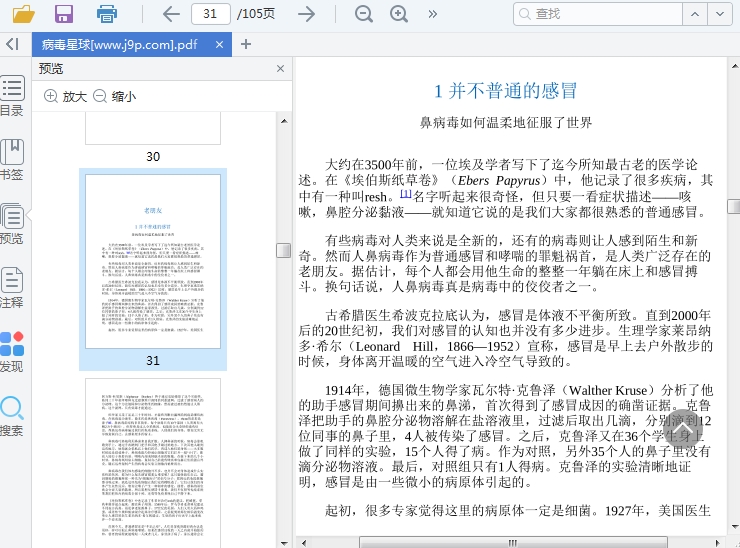Open the 书签 (bookmarks) sidebar panel
The image size is (740, 548).
pos(12,159)
